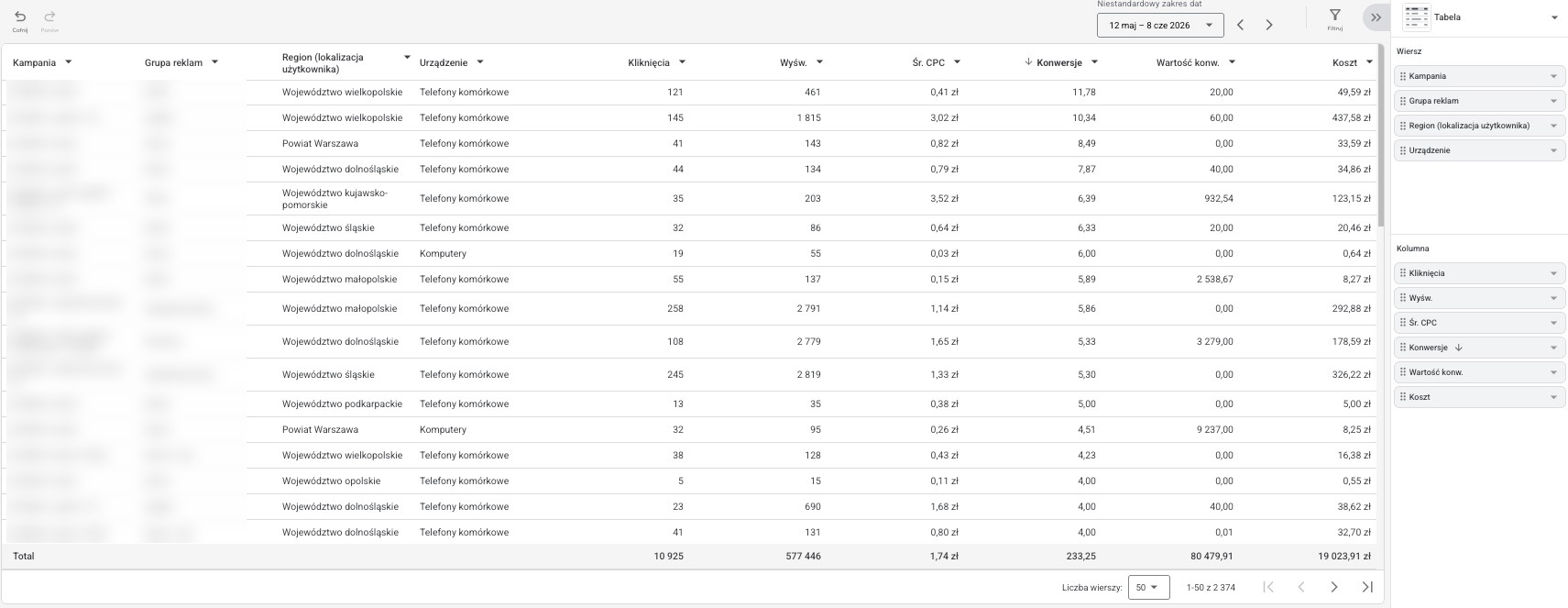Click the Cofnij undo arrow icon
Viewport: 1568px width, 608px height.
point(20,17)
